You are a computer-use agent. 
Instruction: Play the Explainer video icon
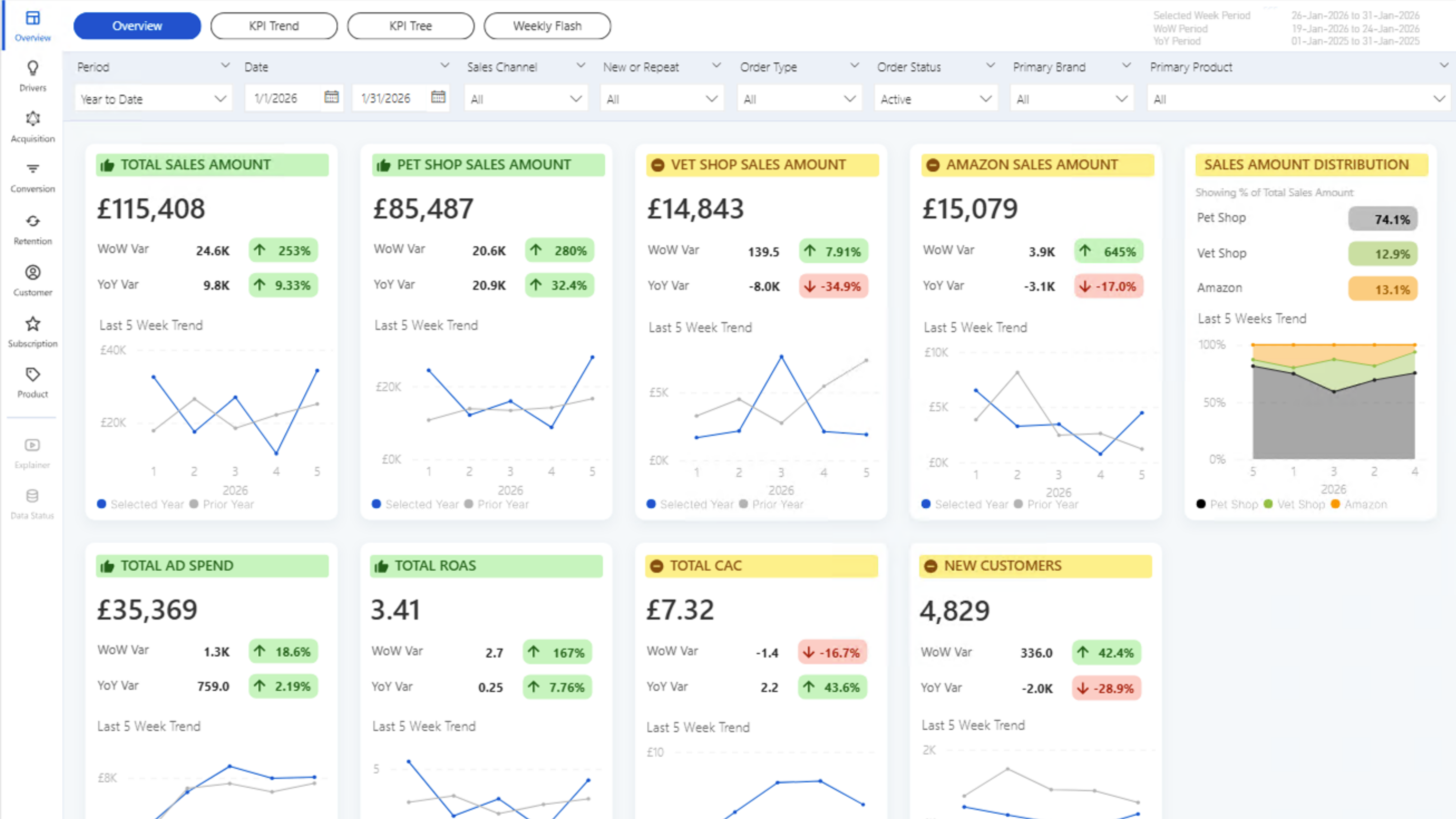coord(32,445)
